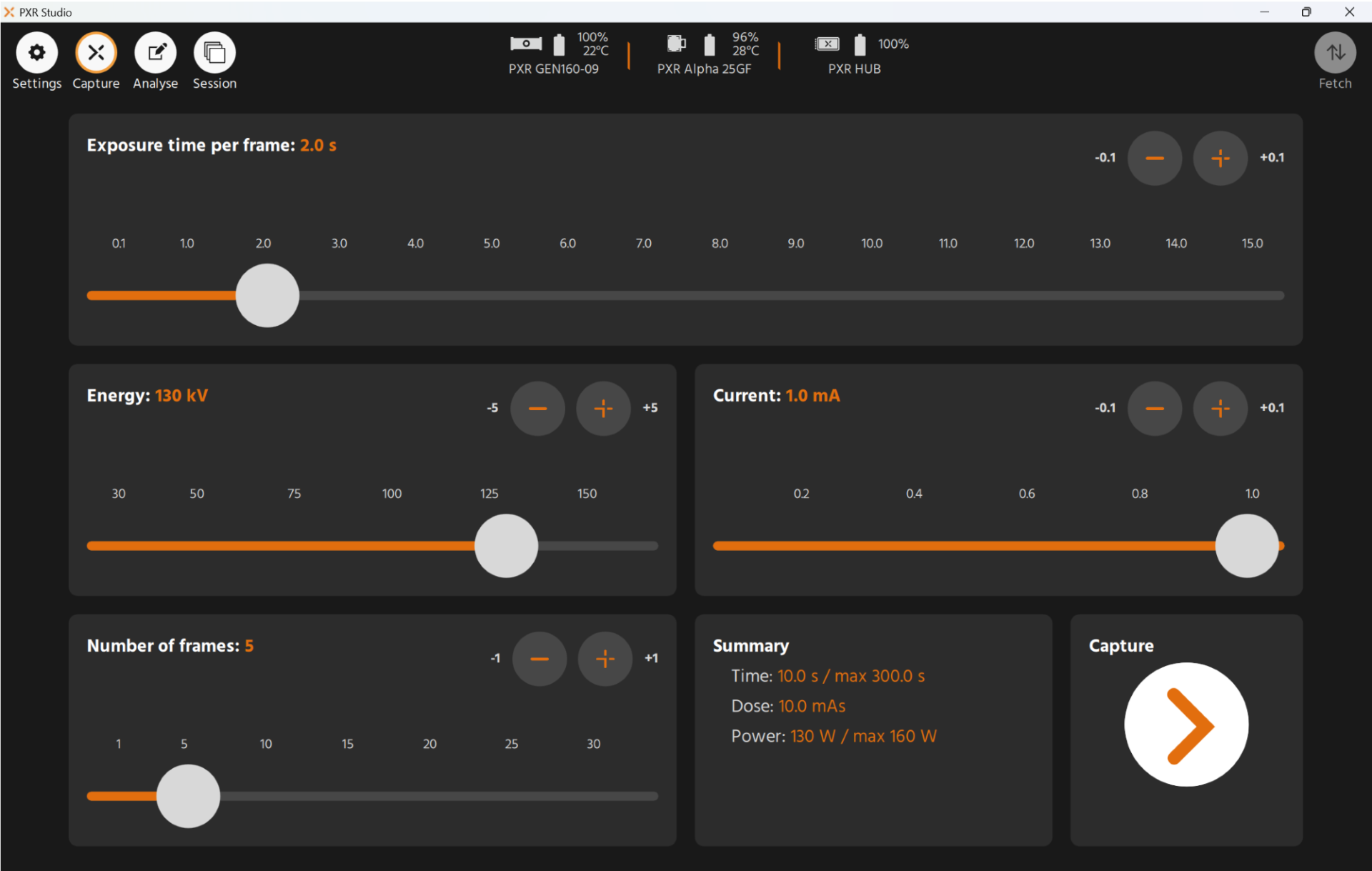Start capture with the large arrow button
The image size is (1372, 871).
pyautogui.click(x=1185, y=725)
